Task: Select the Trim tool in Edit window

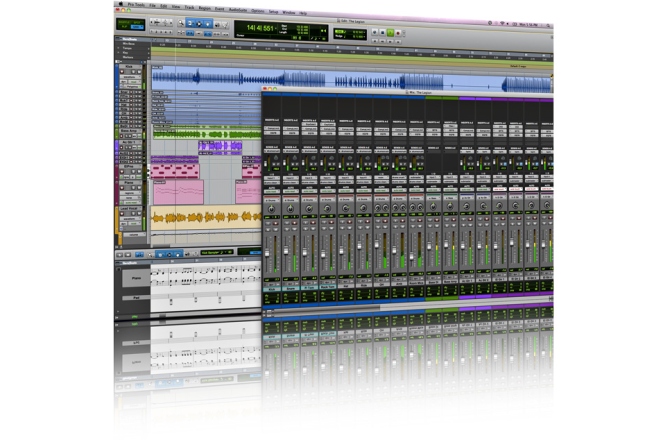Action: click(189, 24)
